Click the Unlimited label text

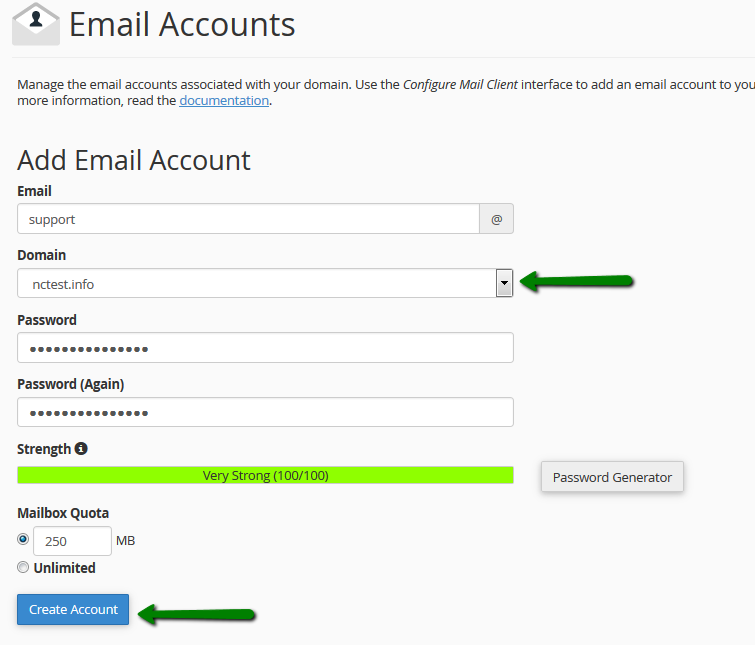pyautogui.click(x=64, y=568)
